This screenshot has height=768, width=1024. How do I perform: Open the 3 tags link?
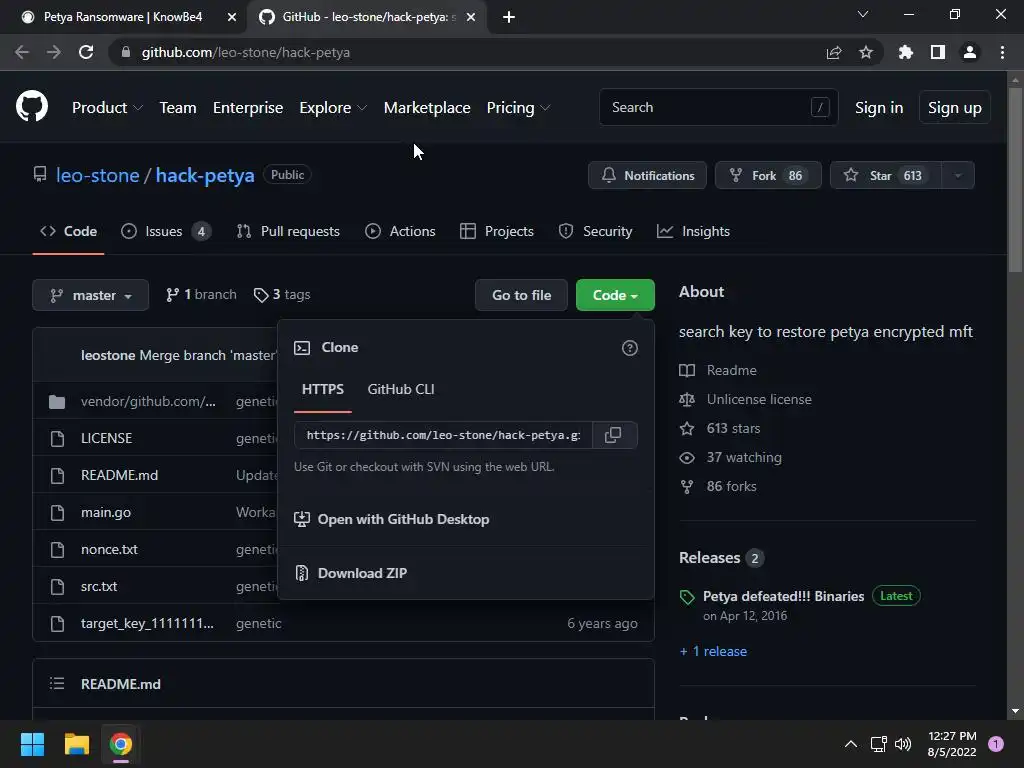282,295
